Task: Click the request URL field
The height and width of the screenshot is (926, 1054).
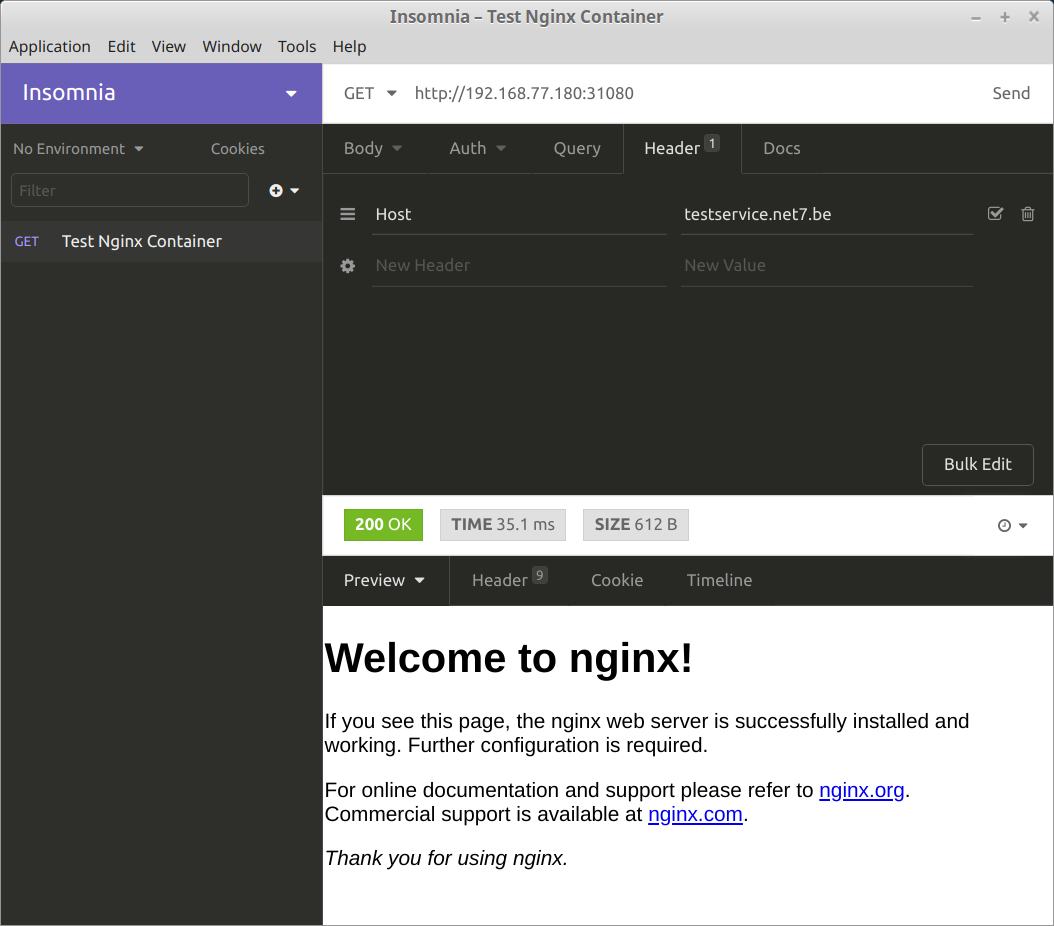Action: coord(692,93)
